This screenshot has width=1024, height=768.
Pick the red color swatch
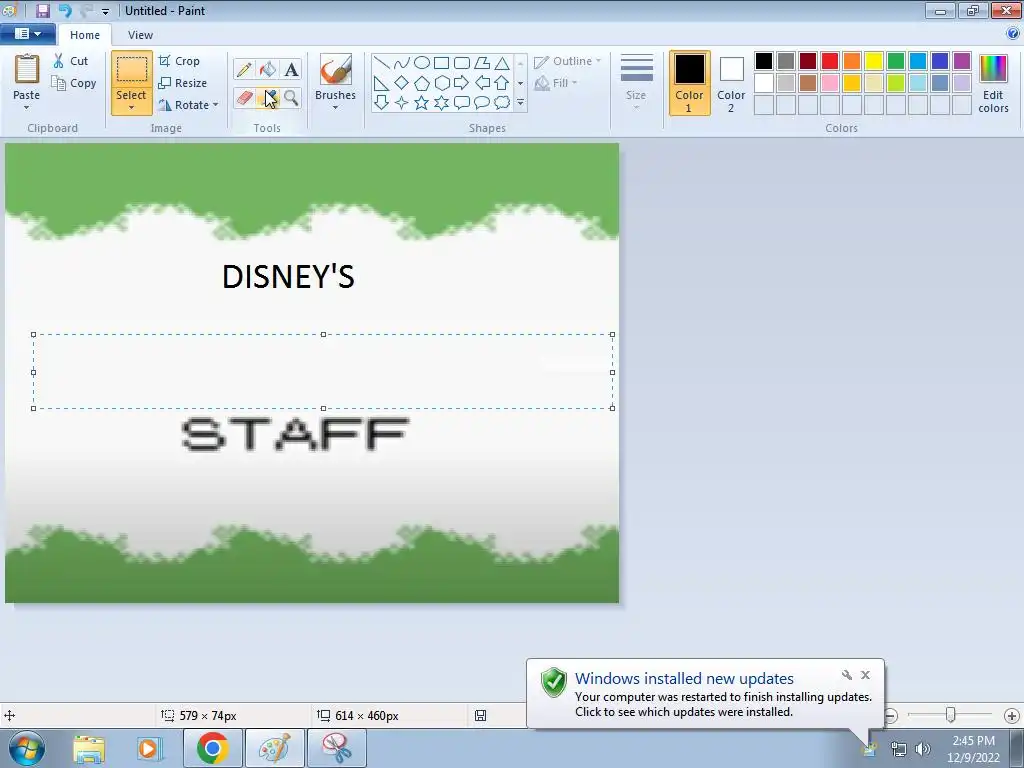830,61
